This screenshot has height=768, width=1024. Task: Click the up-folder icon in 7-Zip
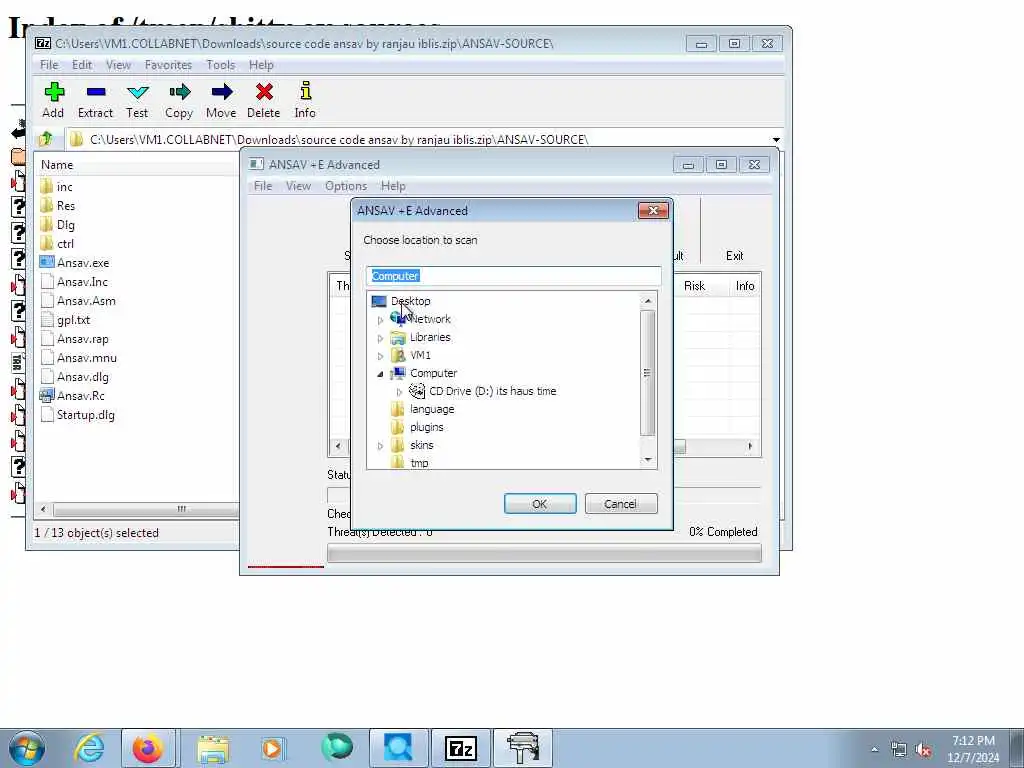46,138
